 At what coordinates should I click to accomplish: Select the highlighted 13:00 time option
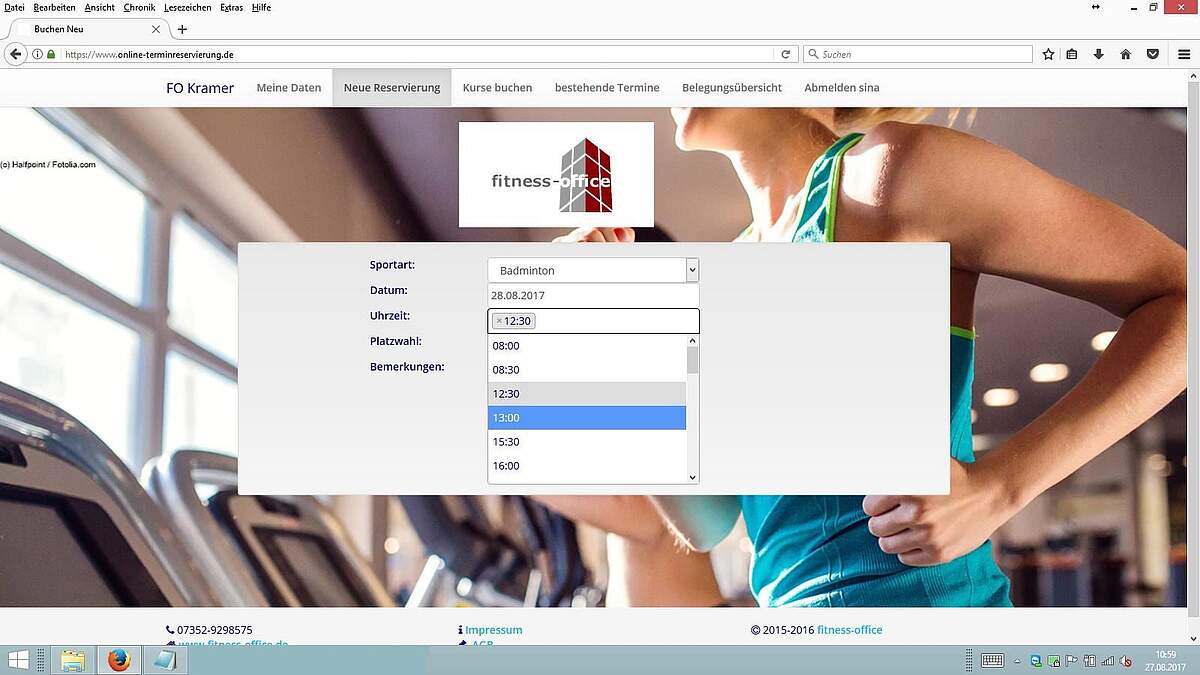point(587,418)
